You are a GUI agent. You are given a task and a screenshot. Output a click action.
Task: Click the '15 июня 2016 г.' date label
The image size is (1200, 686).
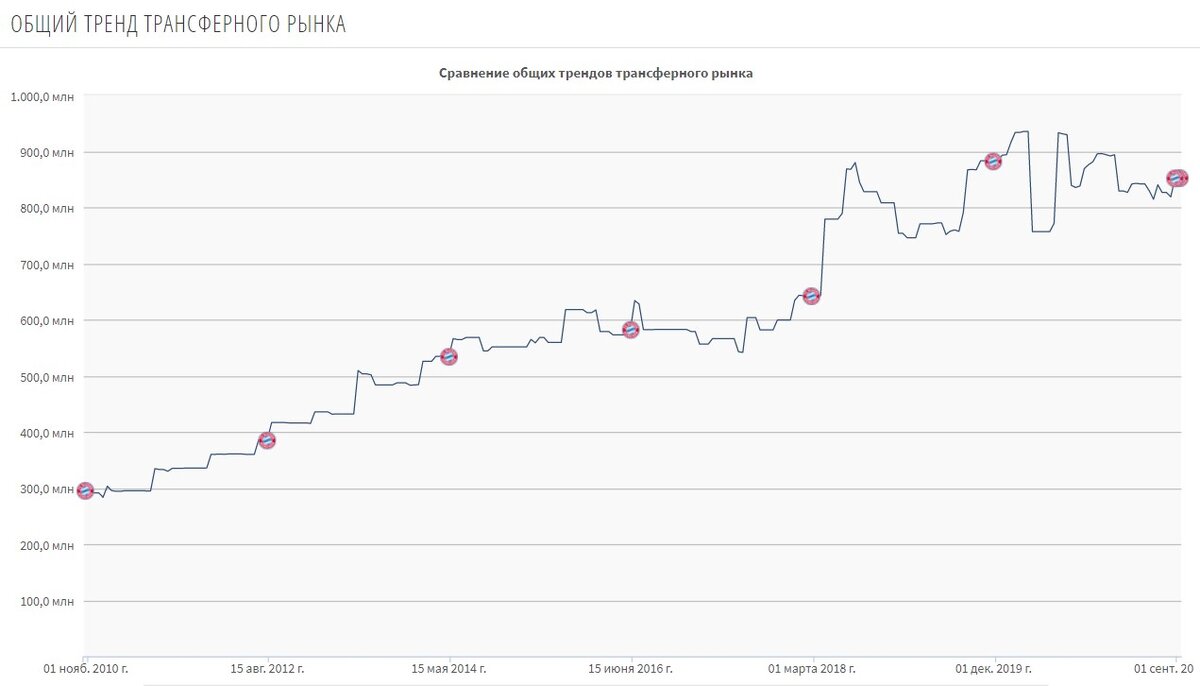[x=630, y=668]
